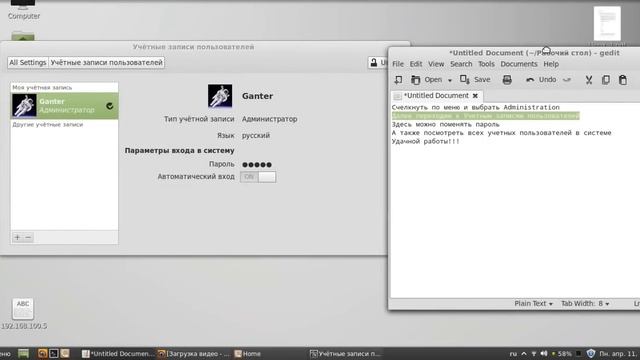Open the Help menu in gedit

tap(551, 64)
